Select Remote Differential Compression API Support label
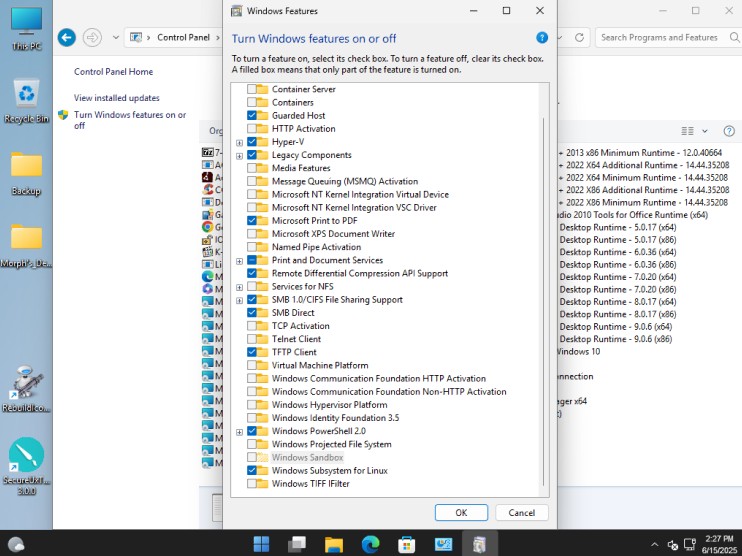742x556 pixels. tap(360, 274)
